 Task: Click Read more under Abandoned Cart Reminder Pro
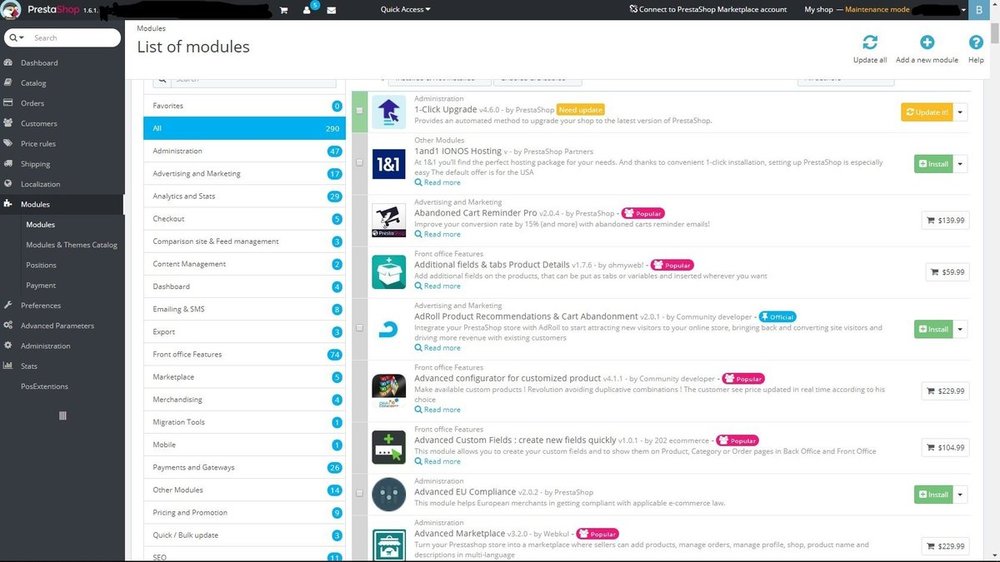click(x=441, y=234)
